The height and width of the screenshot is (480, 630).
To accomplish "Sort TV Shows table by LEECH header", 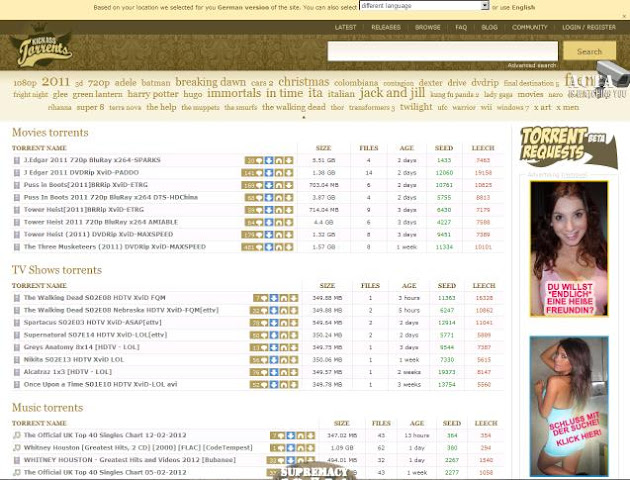I will (484, 286).
